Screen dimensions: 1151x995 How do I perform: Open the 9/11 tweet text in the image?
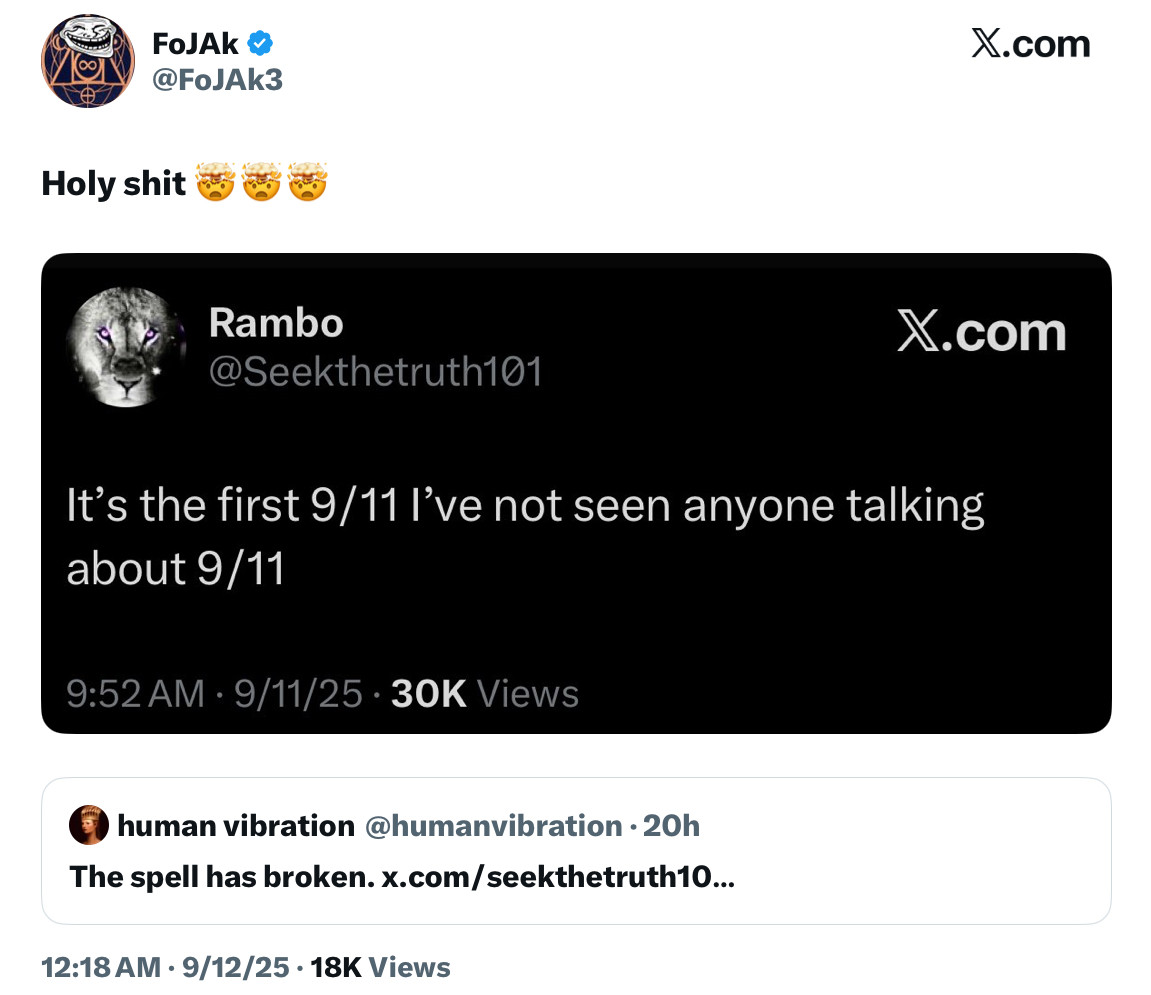tap(525, 537)
